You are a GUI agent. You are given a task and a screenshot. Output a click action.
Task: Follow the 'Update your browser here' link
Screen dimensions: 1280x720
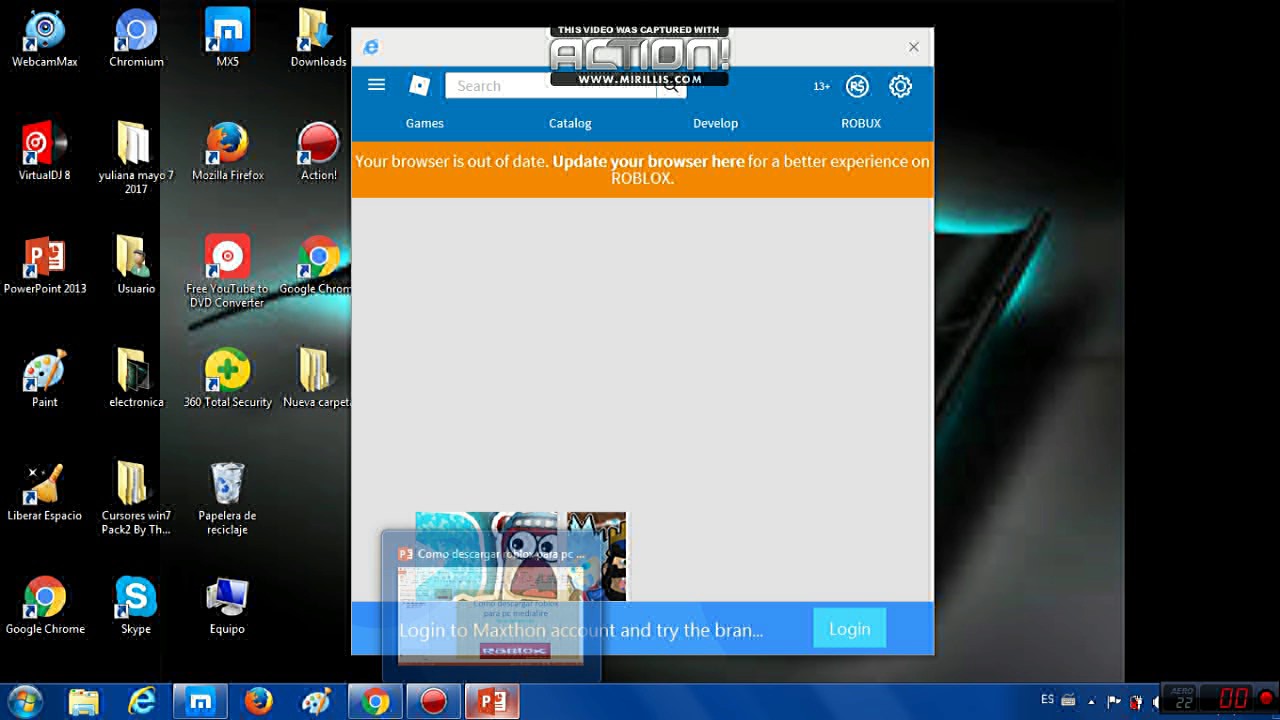point(648,161)
